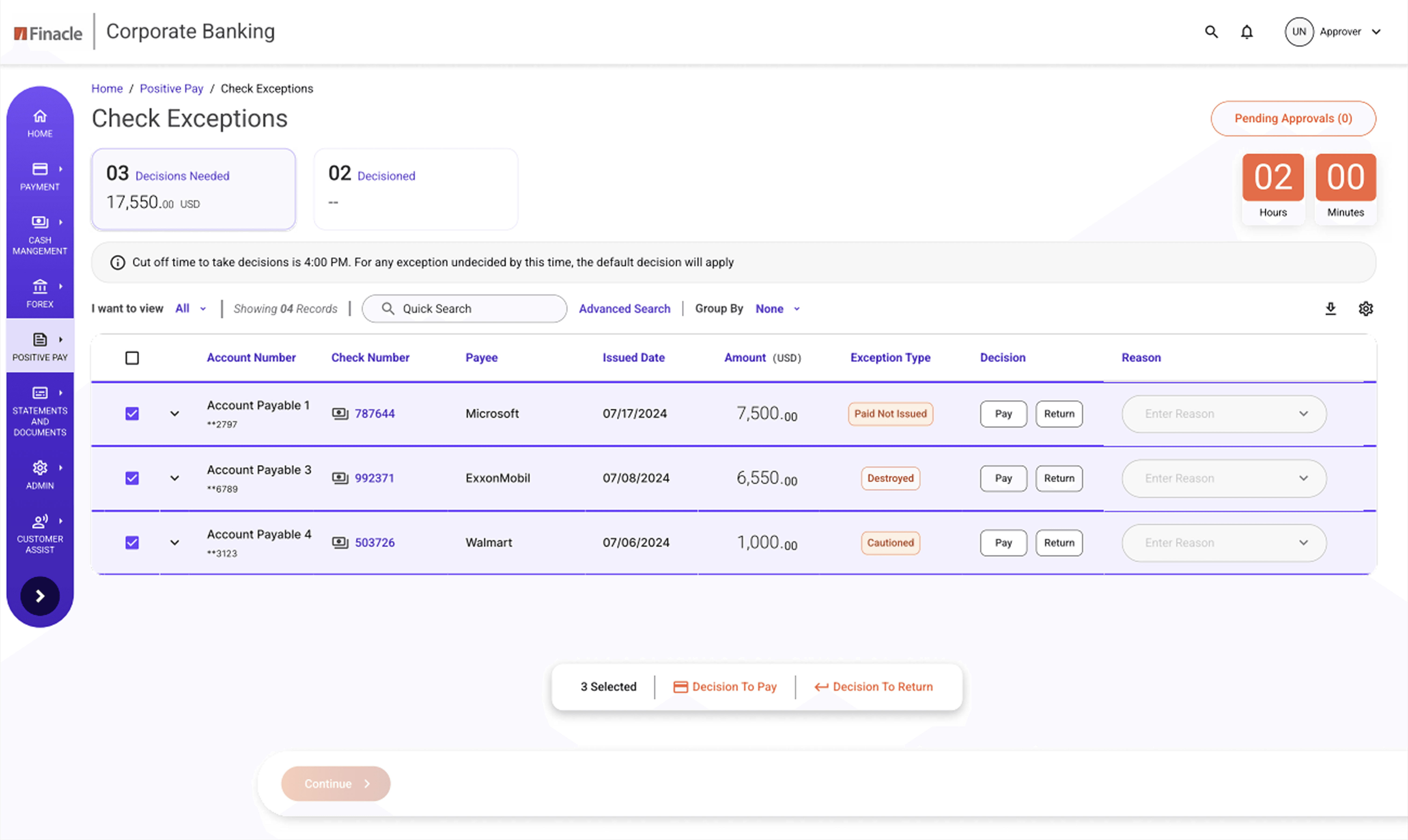This screenshot has height=840, width=1408.
Task: Open Approver profile dropdown arrow
Action: (x=1376, y=32)
